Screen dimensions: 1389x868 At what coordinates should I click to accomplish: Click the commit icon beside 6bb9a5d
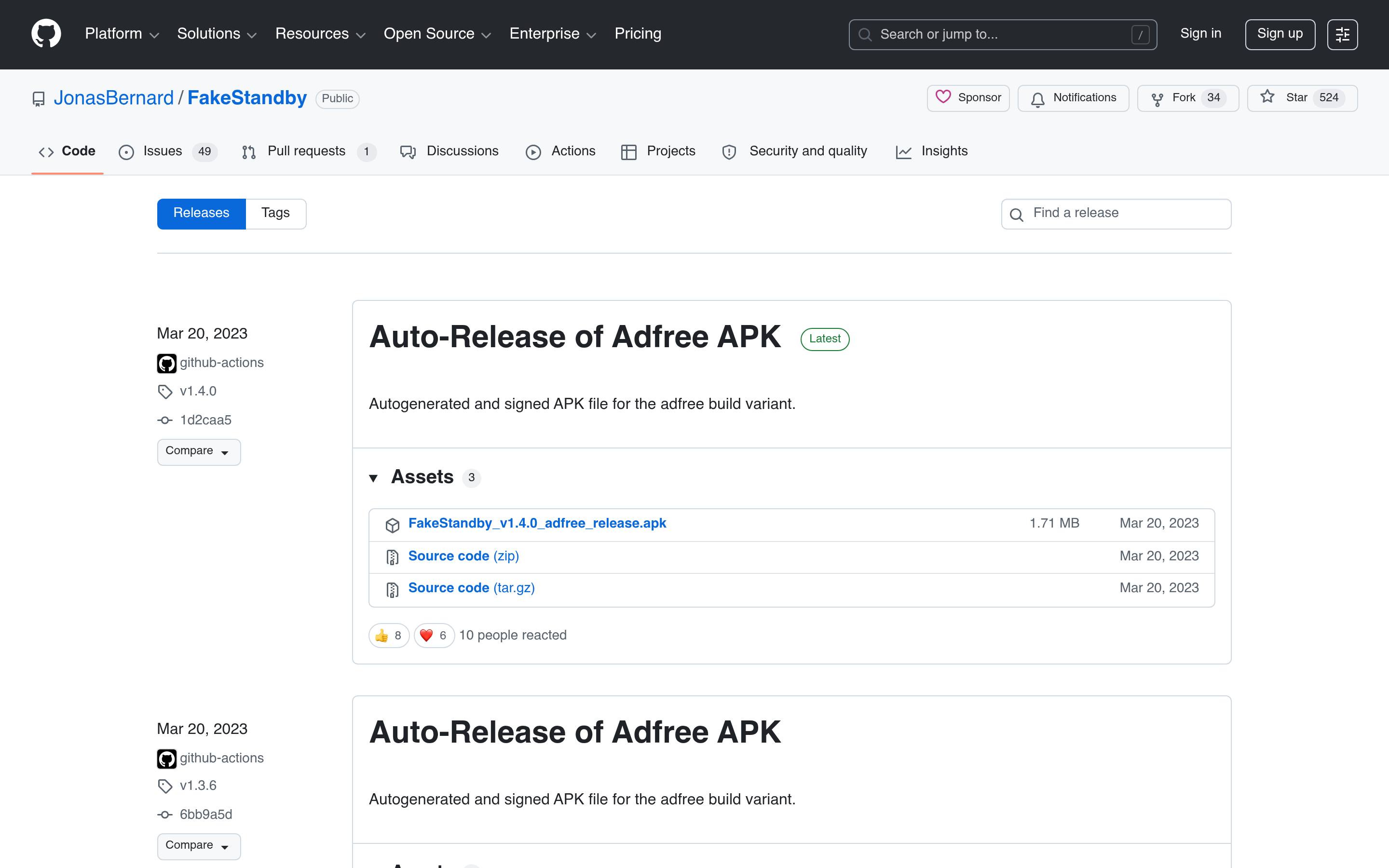[x=165, y=814]
